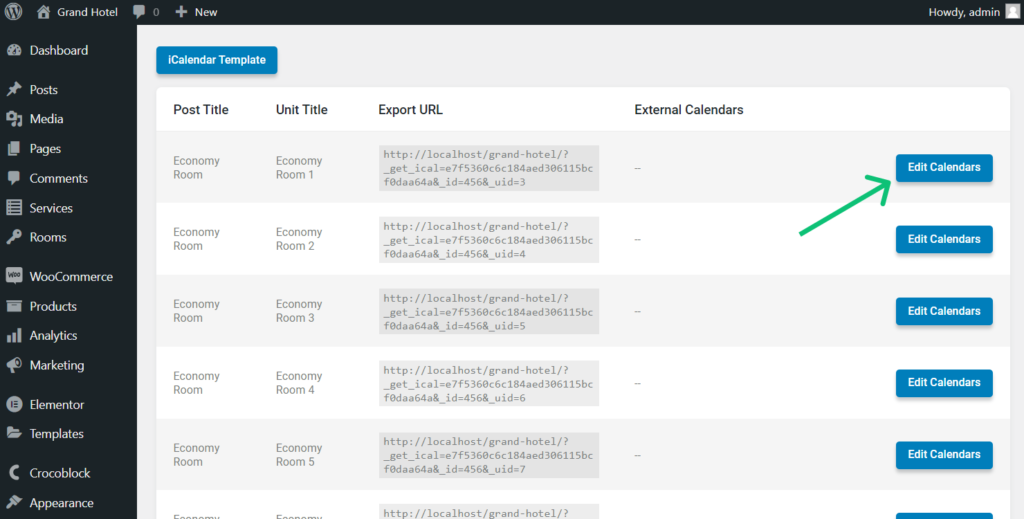Click the Comments speech bubble sidebar icon
This screenshot has width=1024, height=519.
point(14,178)
